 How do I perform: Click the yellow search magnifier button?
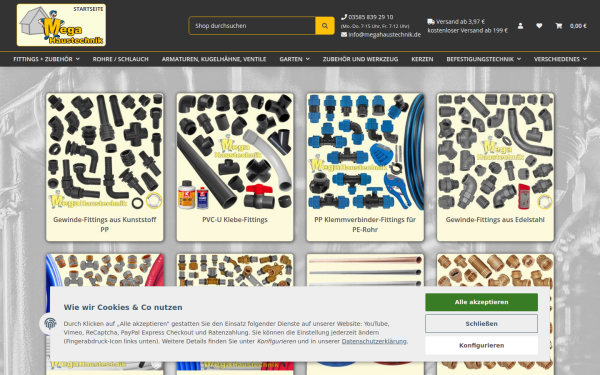(x=324, y=26)
